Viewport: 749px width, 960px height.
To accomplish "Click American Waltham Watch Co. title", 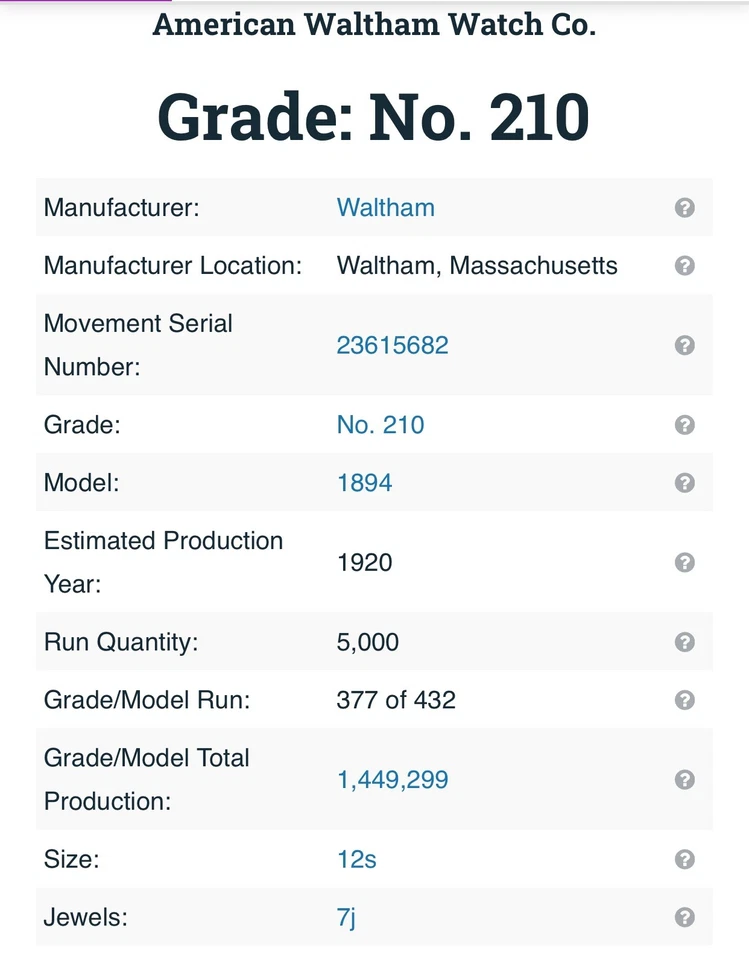I will click(374, 24).
